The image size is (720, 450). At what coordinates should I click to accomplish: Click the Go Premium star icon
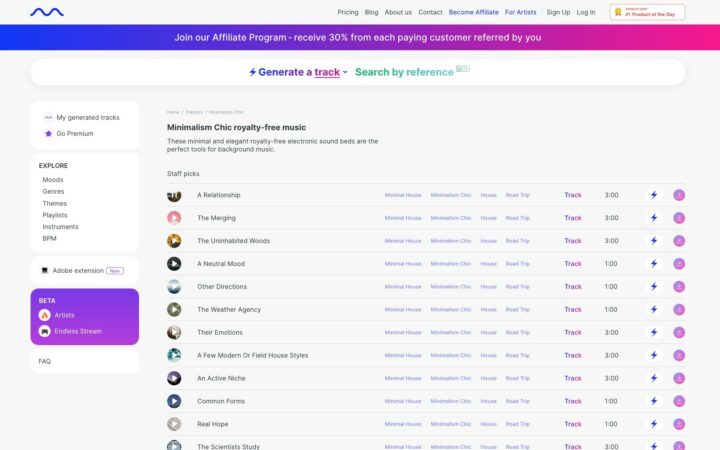(48, 133)
